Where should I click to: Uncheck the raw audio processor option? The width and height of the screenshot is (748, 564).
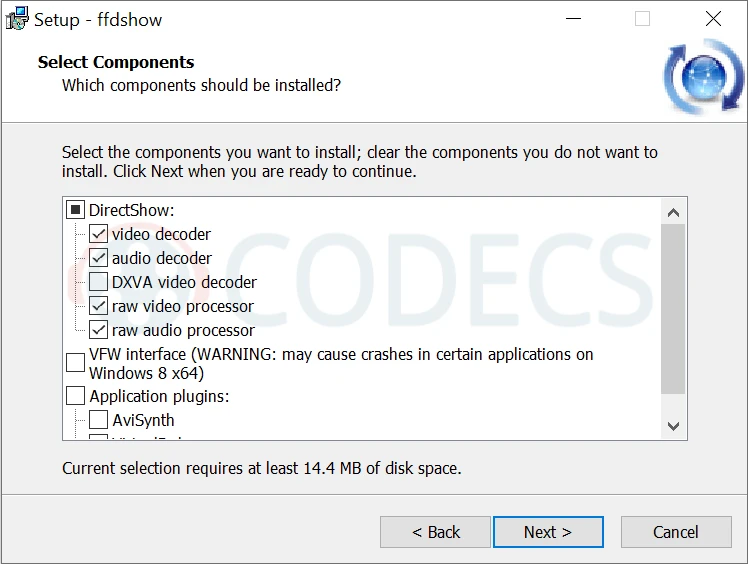[99, 330]
